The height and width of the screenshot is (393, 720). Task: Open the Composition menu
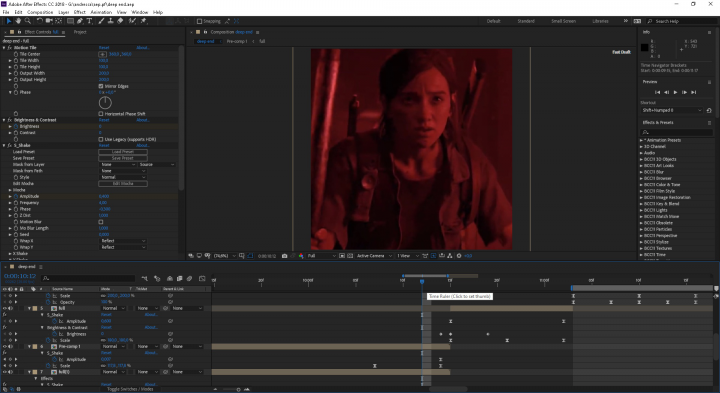click(x=40, y=12)
